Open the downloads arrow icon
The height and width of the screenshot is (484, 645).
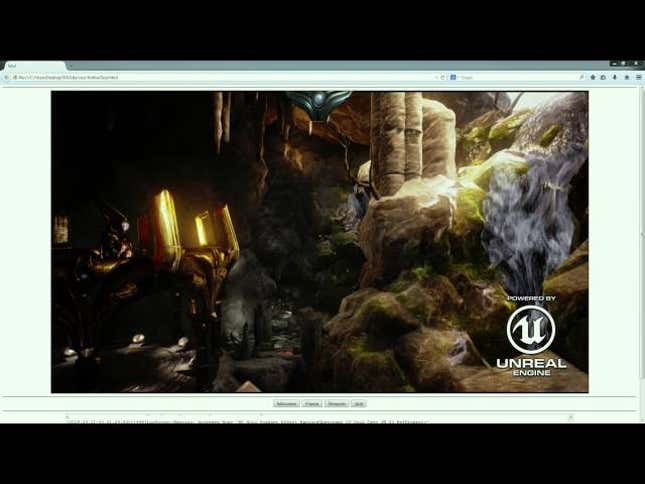[615, 77]
